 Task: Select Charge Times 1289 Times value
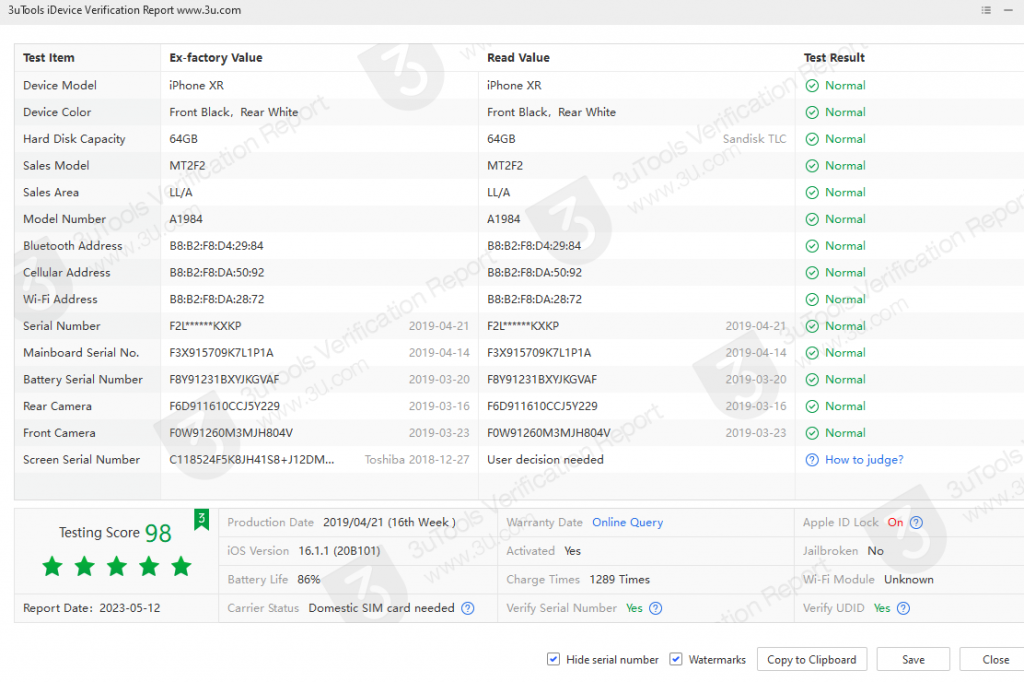619,580
